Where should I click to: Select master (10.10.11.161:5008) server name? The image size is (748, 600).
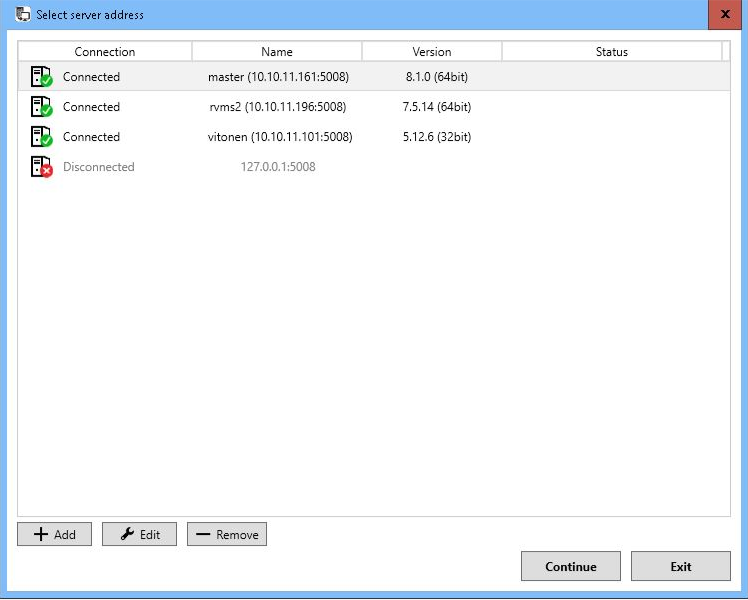point(278,77)
